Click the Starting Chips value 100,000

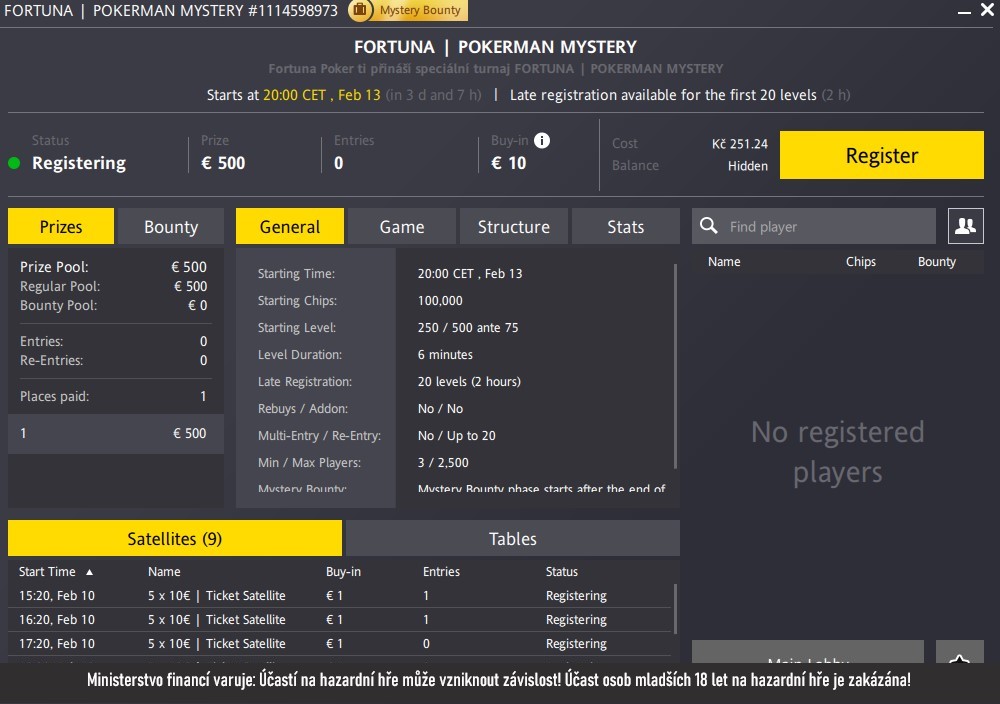click(x=440, y=300)
